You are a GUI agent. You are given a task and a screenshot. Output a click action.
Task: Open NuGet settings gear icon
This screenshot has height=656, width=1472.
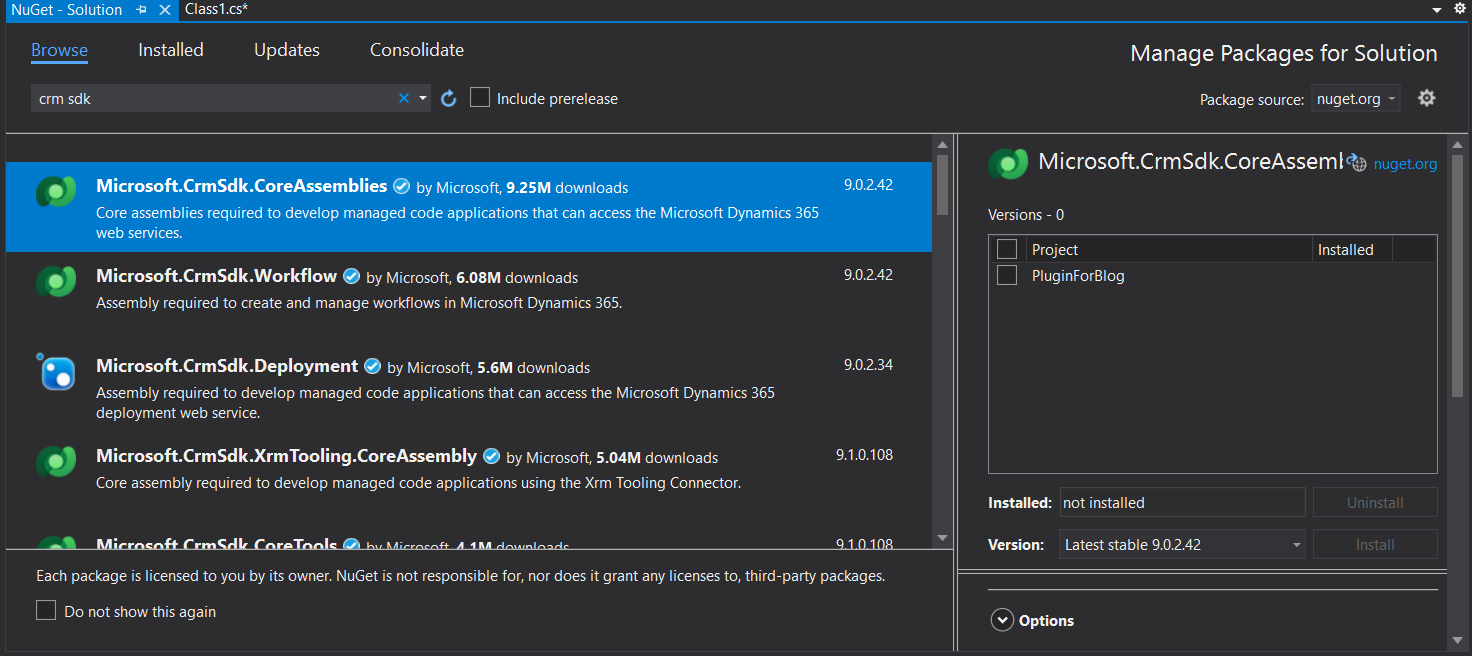[x=1427, y=98]
